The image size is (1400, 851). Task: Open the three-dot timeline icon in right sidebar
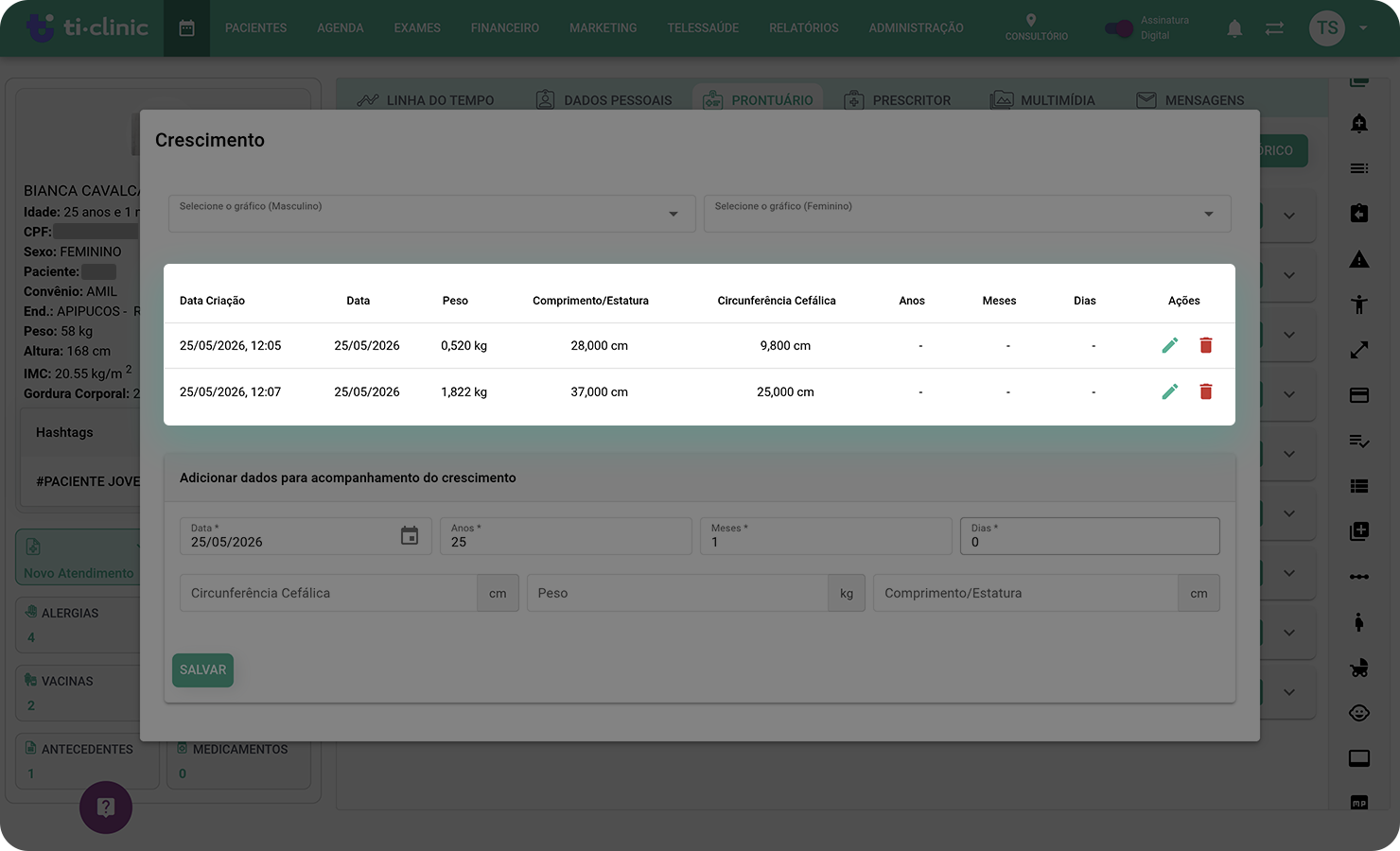1359,577
